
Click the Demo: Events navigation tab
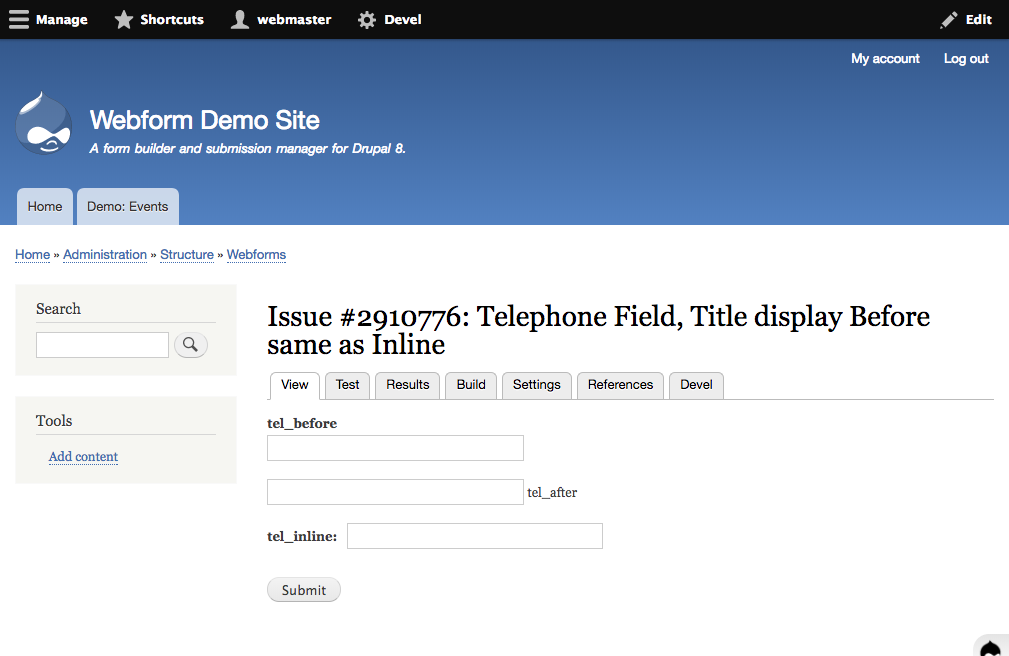click(x=128, y=207)
